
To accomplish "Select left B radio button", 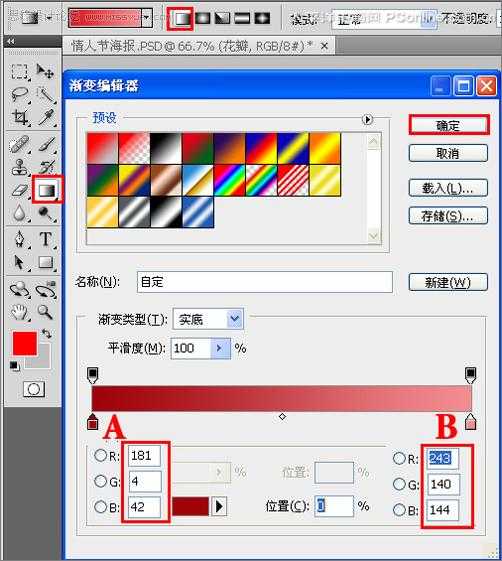I will pyautogui.click(x=100, y=507).
